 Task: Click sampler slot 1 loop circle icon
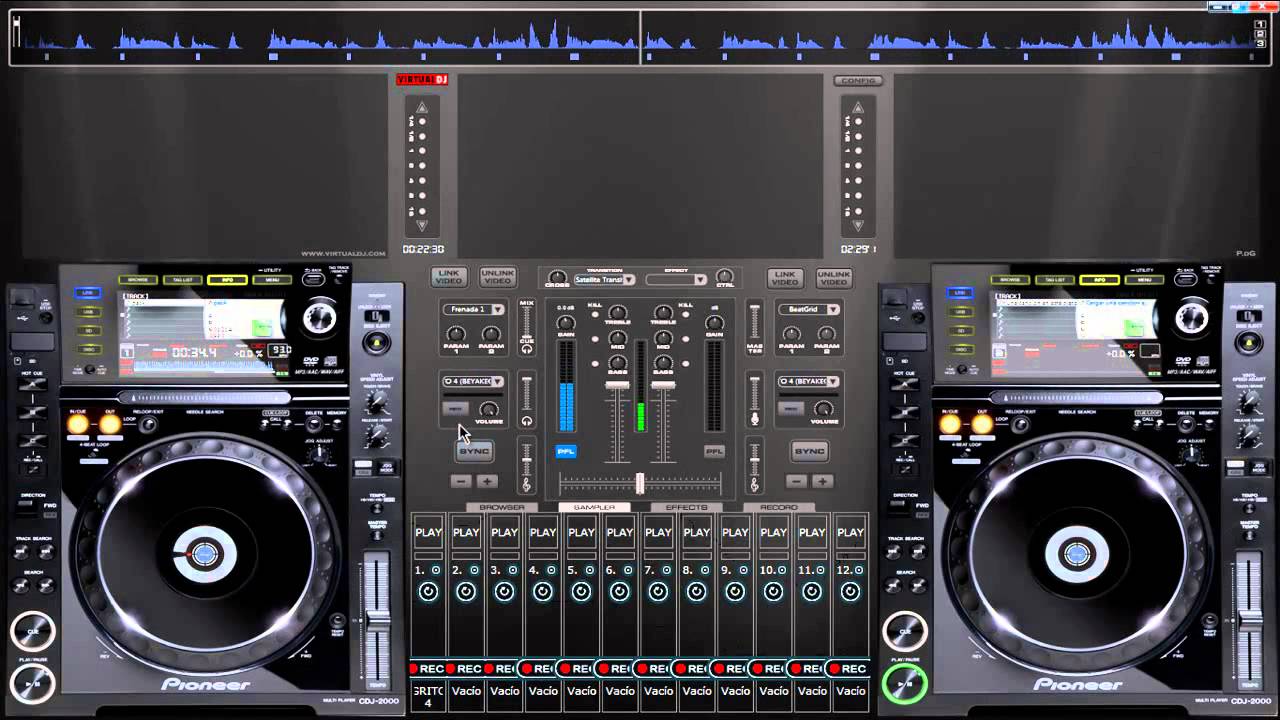click(428, 592)
